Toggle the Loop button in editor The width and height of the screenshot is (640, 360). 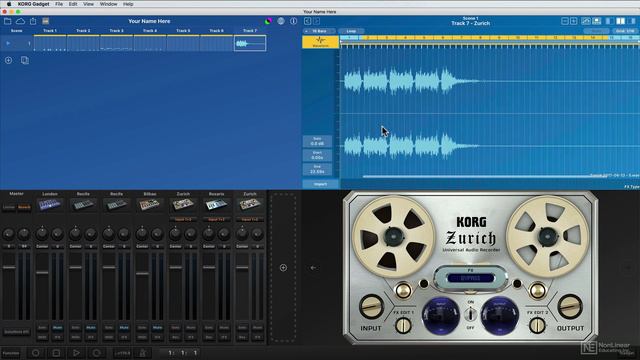(x=351, y=31)
